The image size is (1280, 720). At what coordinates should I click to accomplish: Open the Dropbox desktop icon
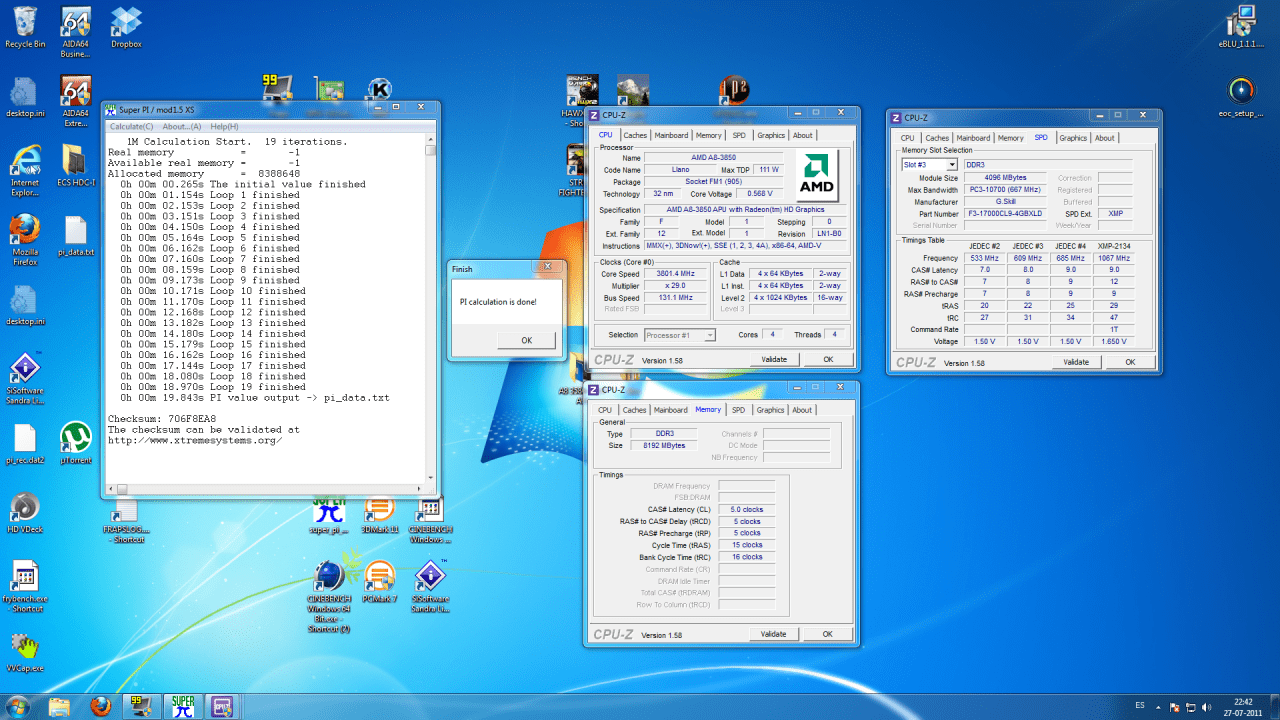126,27
